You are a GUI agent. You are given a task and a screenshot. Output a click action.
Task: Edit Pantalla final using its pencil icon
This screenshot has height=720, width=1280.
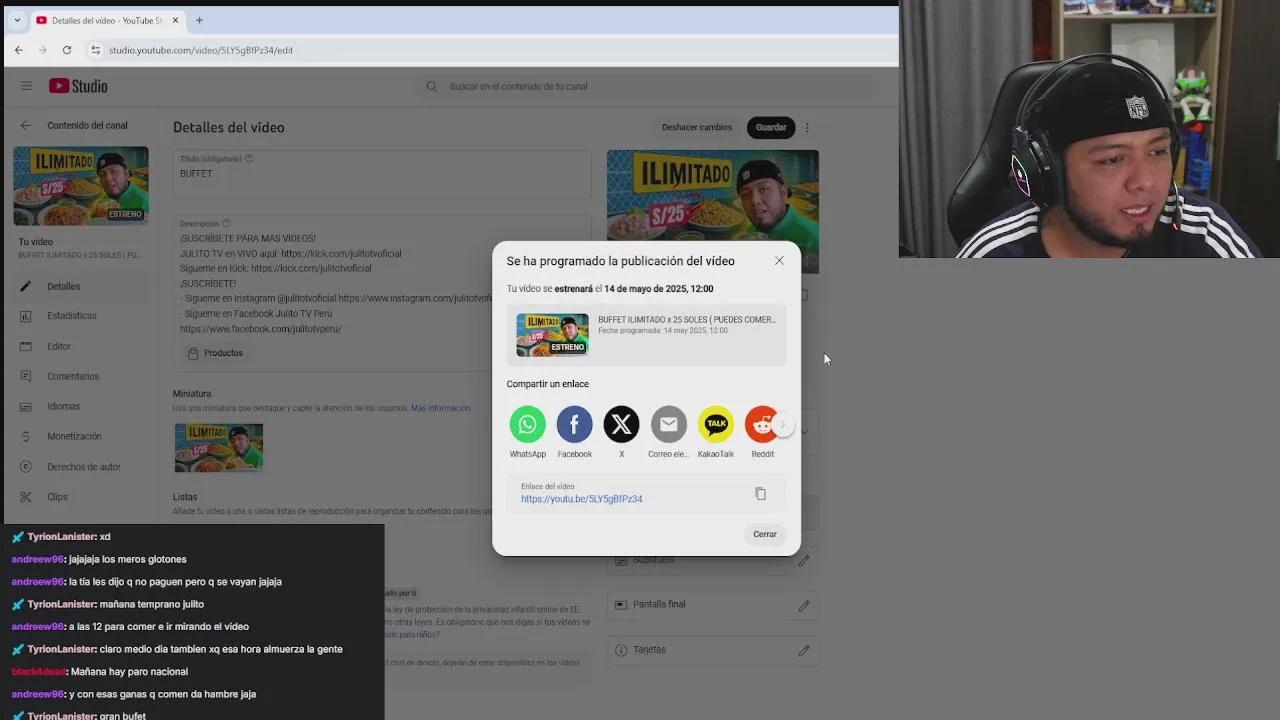(x=803, y=604)
